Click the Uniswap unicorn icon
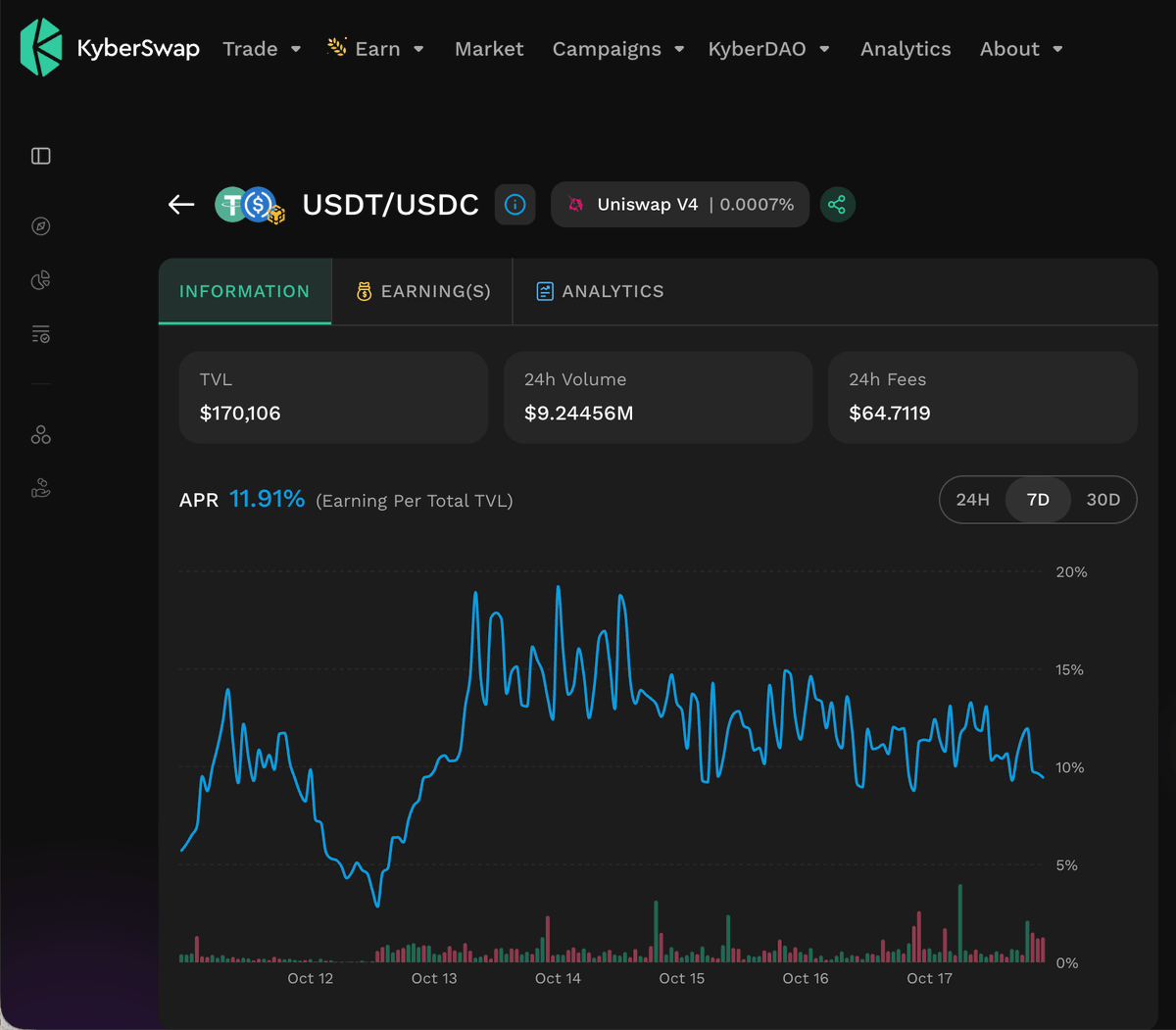This screenshot has height=1030, width=1176. 576,204
